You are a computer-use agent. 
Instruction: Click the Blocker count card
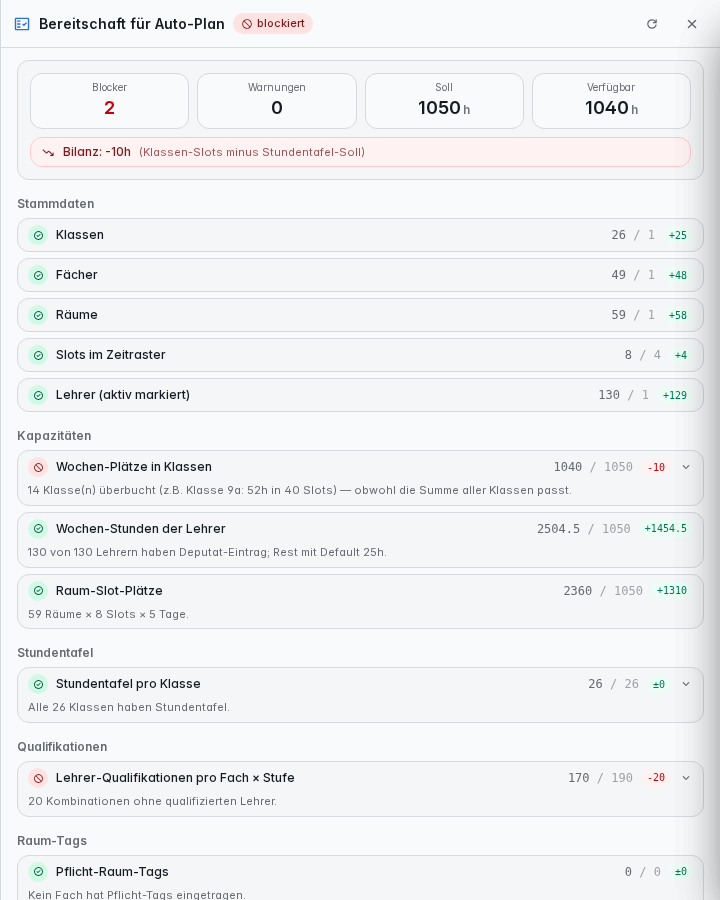(x=109, y=101)
